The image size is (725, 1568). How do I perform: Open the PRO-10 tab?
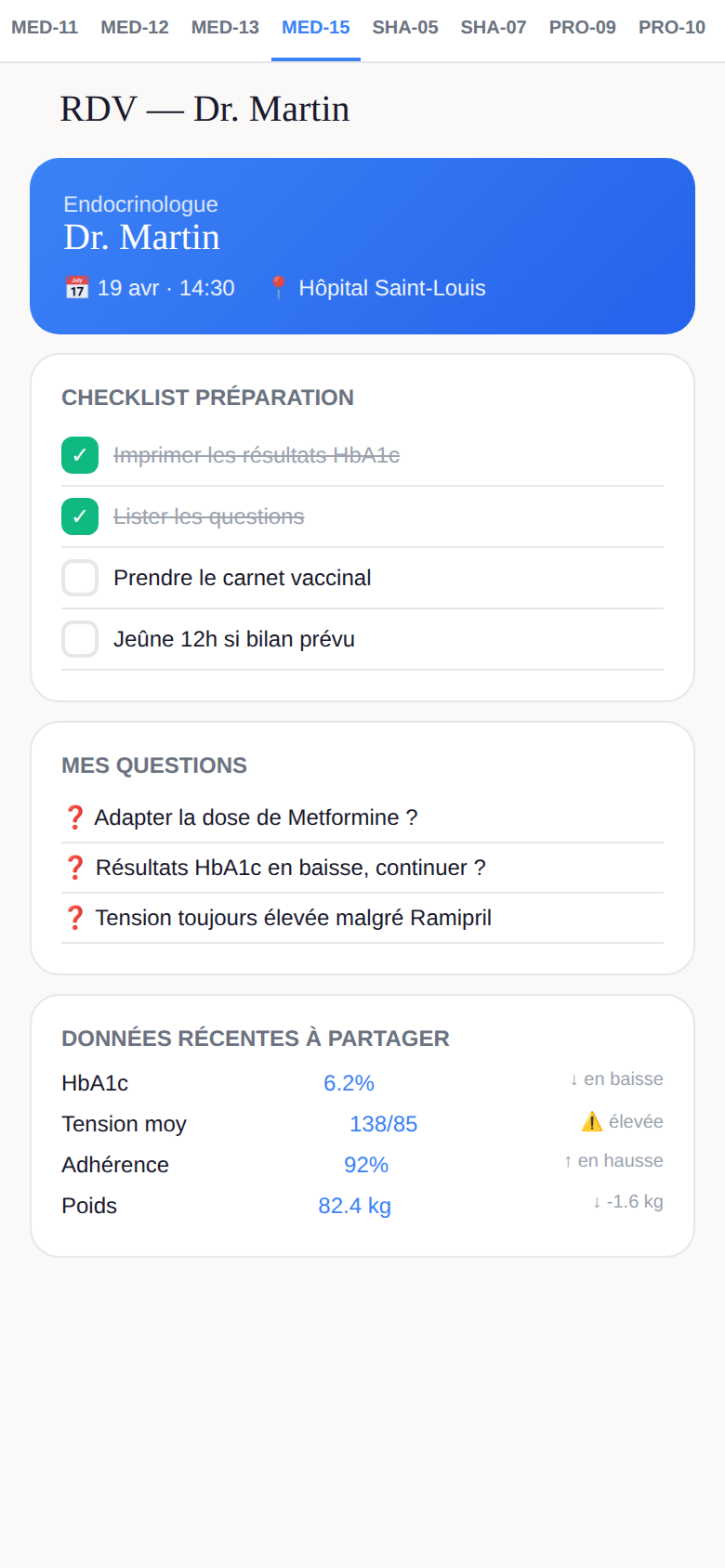pos(672,28)
